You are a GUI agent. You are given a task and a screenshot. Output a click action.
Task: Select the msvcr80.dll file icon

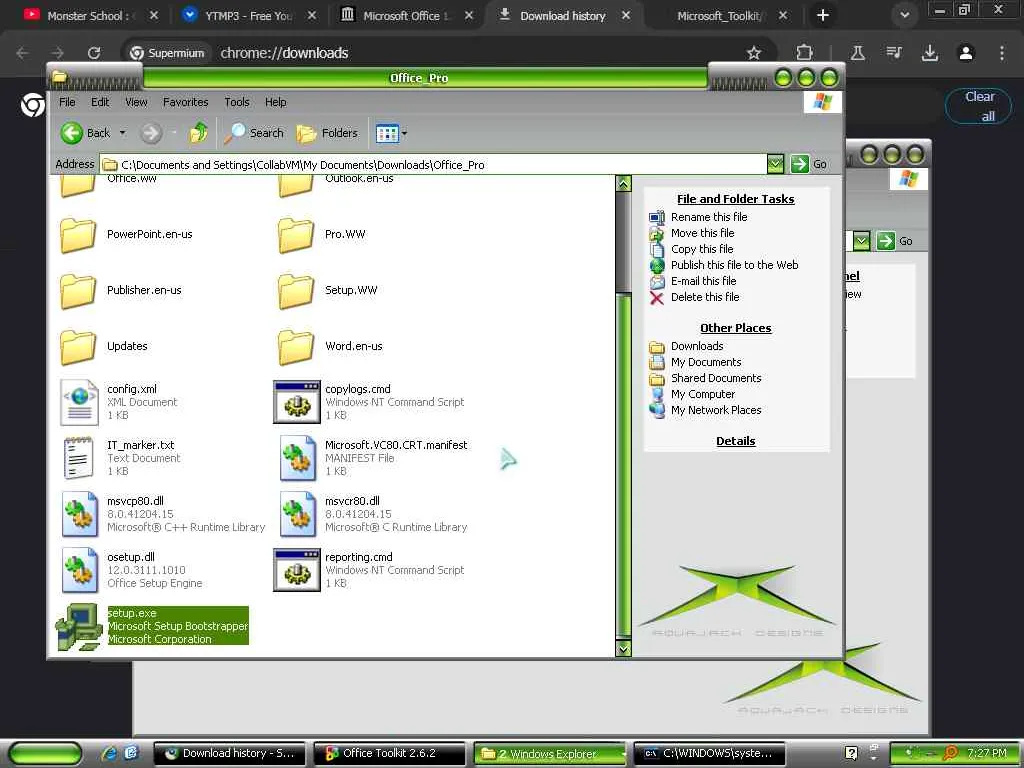[298, 515]
